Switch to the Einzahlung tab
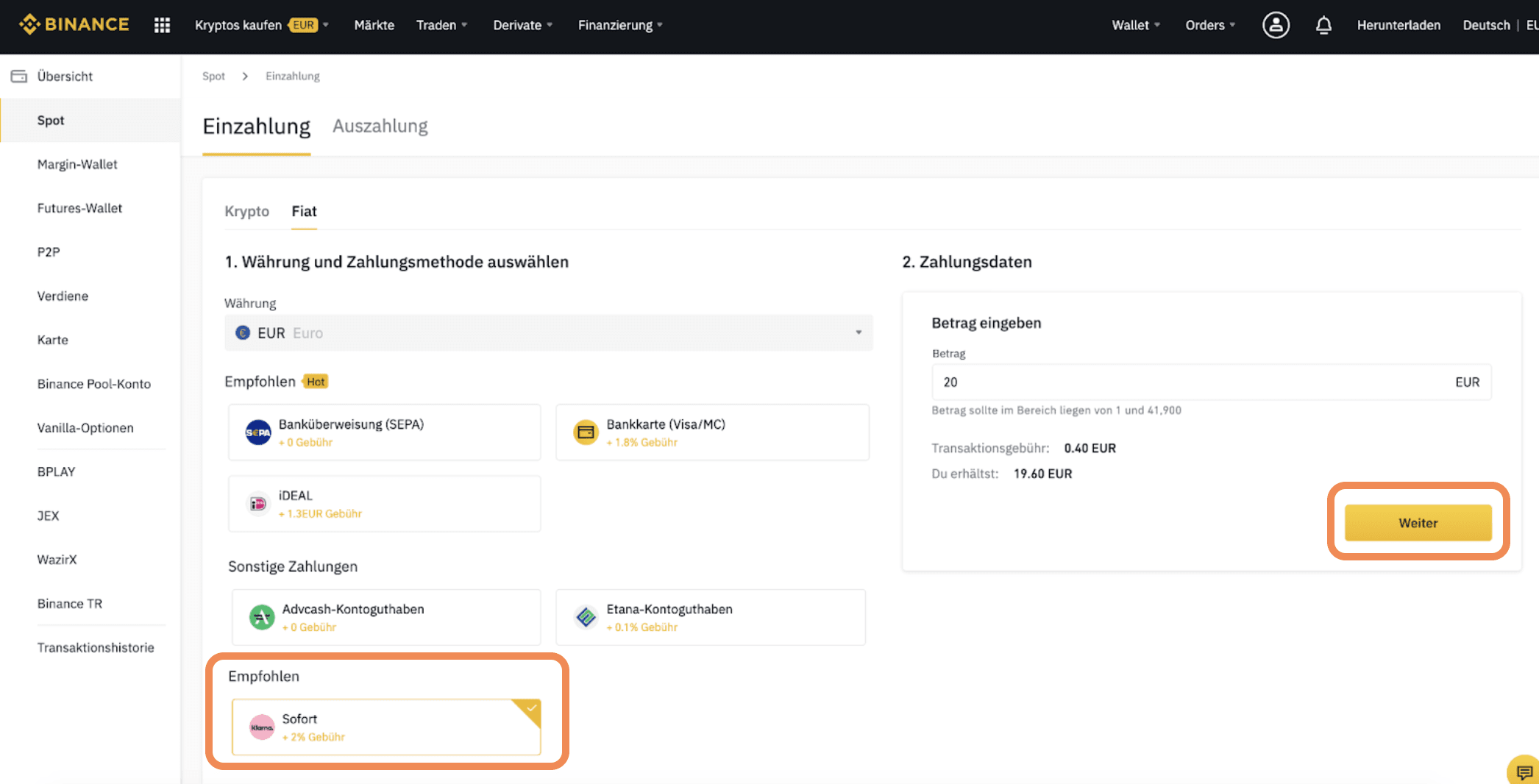This screenshot has height=784, width=1539. tap(257, 126)
